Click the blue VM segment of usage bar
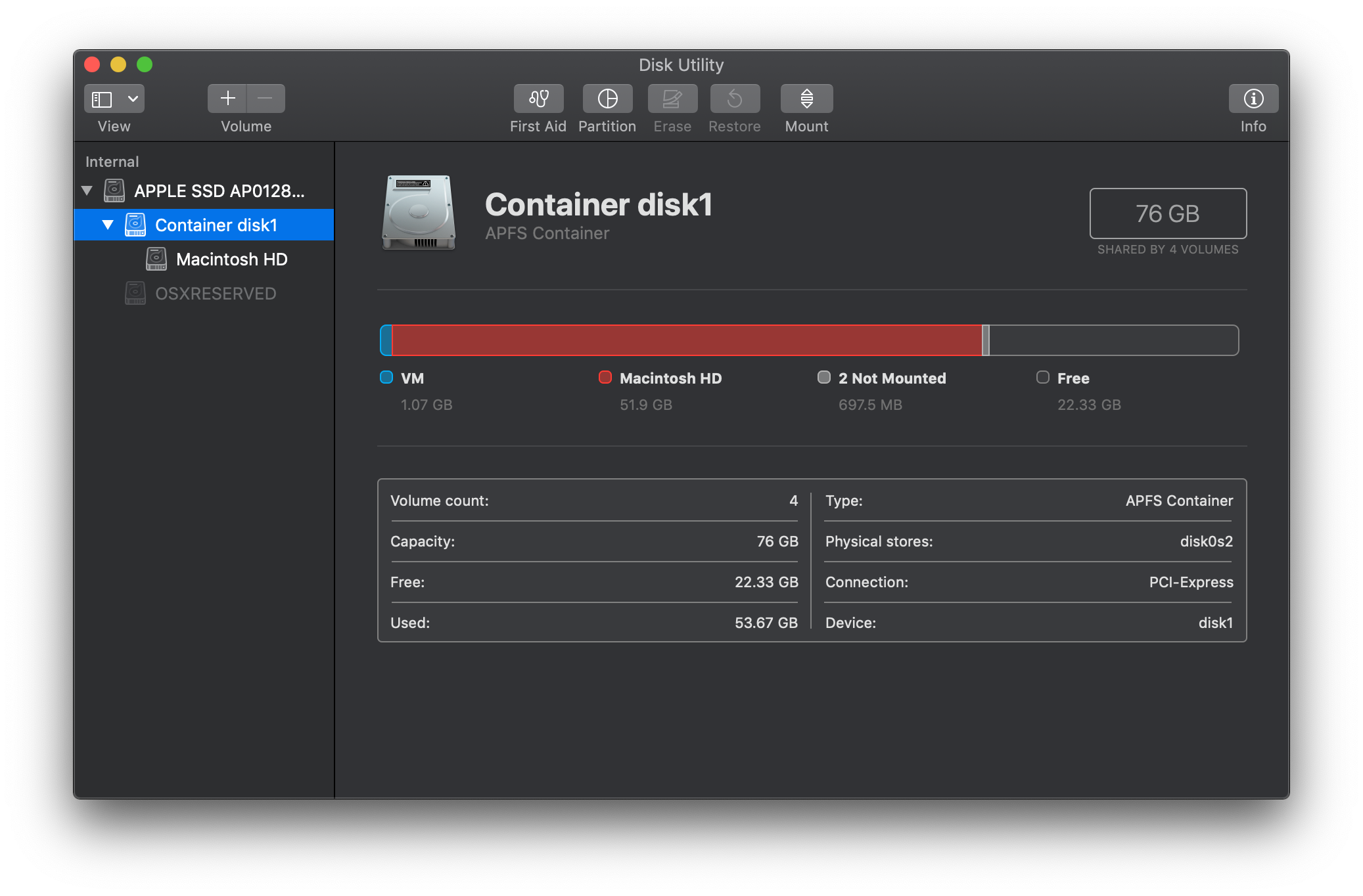This screenshot has width=1363, height=896. 386,340
